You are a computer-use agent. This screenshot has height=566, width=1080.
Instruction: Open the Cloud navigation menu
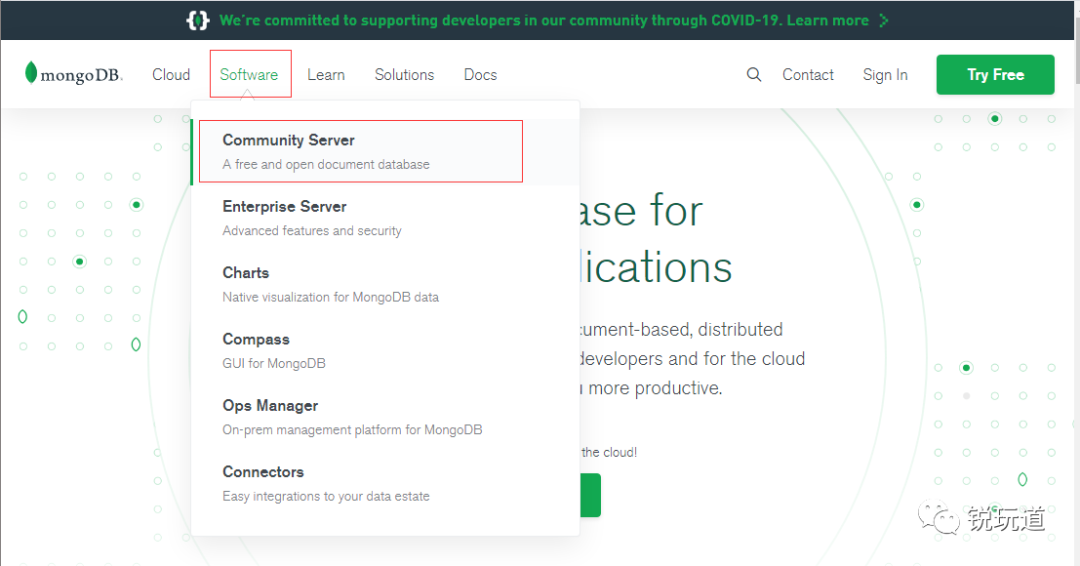tap(171, 75)
